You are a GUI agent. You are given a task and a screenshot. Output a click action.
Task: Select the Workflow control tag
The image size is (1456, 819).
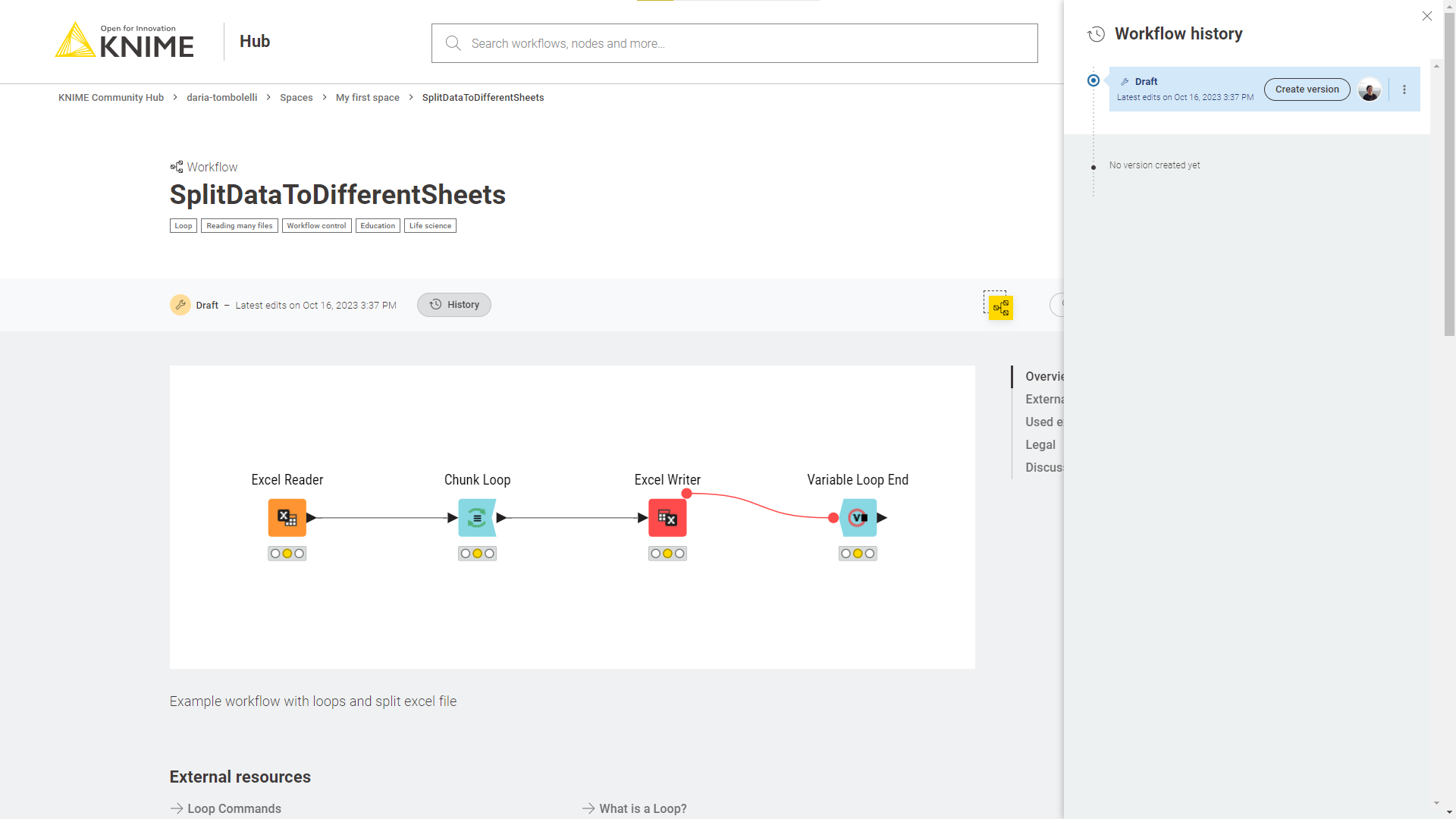pyautogui.click(x=316, y=226)
